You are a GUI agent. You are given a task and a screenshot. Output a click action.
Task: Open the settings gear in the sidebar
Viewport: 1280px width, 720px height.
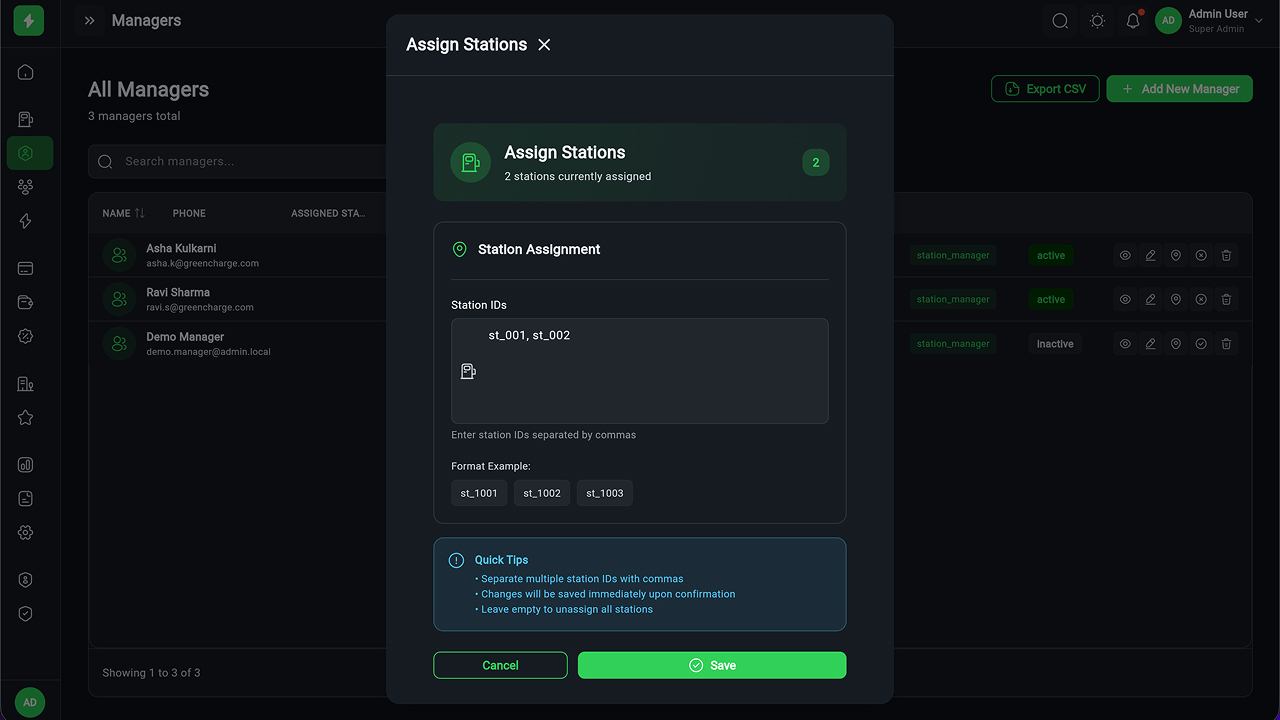tap(26, 533)
